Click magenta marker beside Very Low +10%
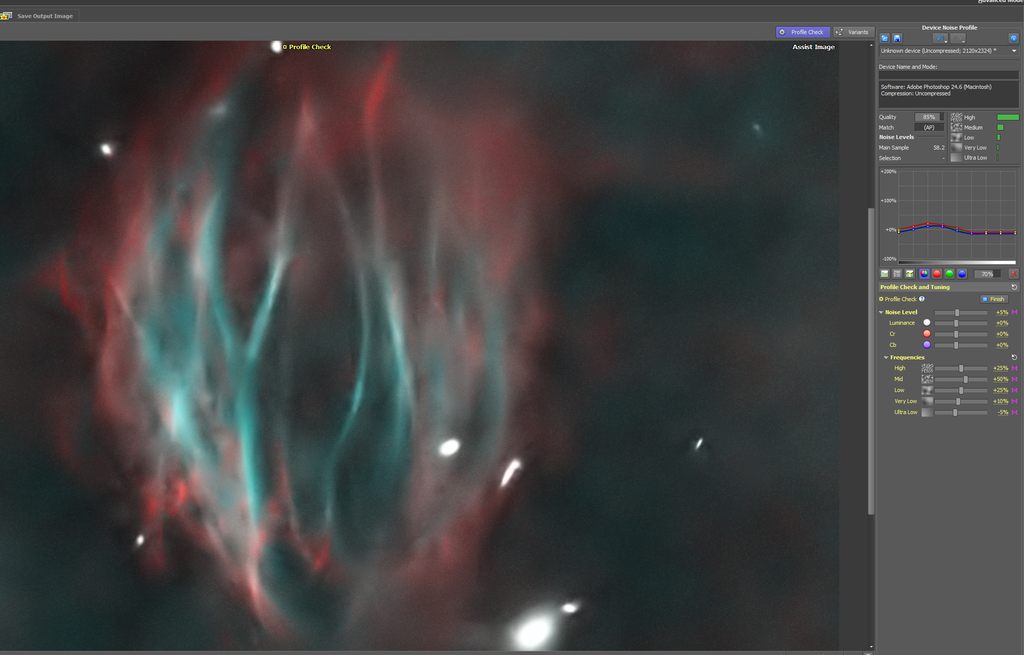This screenshot has height=655, width=1024. [x=1014, y=402]
